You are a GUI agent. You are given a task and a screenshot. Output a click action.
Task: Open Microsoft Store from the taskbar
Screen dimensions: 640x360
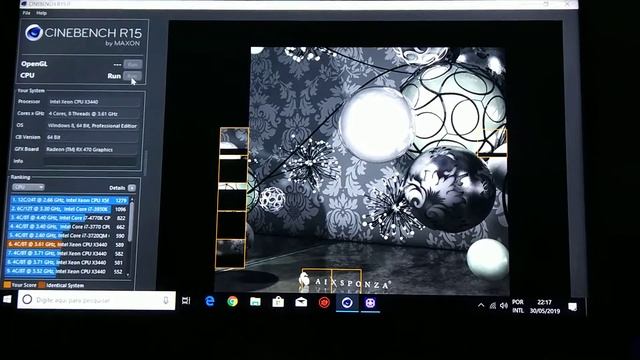278,302
